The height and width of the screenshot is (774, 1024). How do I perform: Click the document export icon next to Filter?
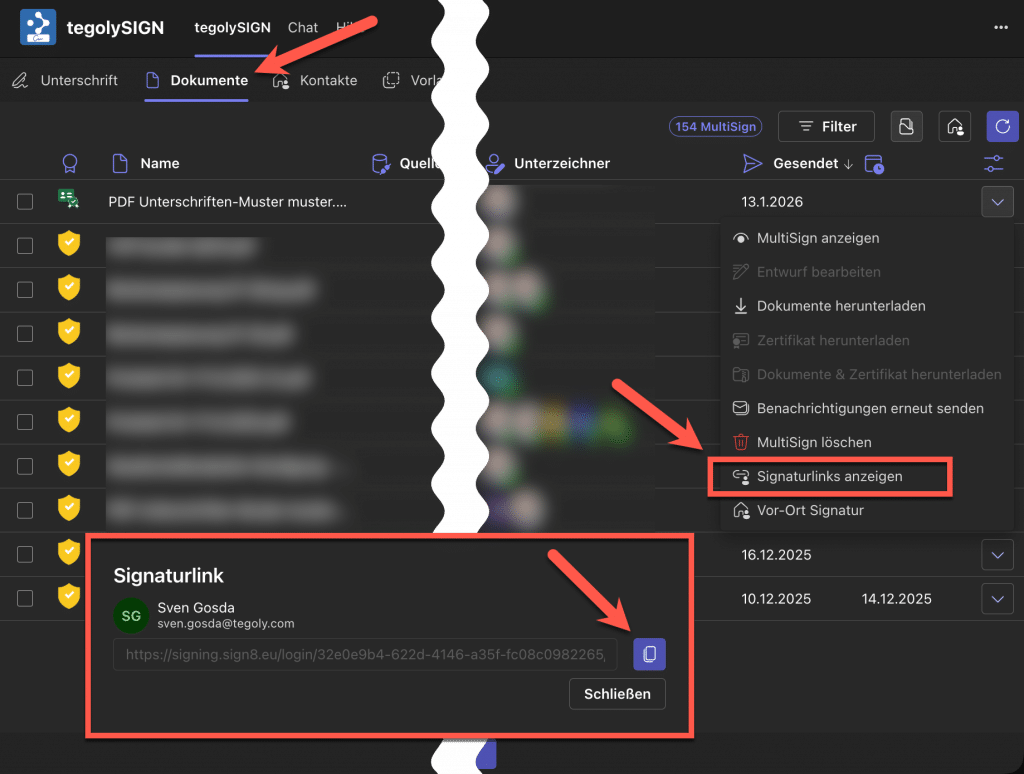(905, 126)
